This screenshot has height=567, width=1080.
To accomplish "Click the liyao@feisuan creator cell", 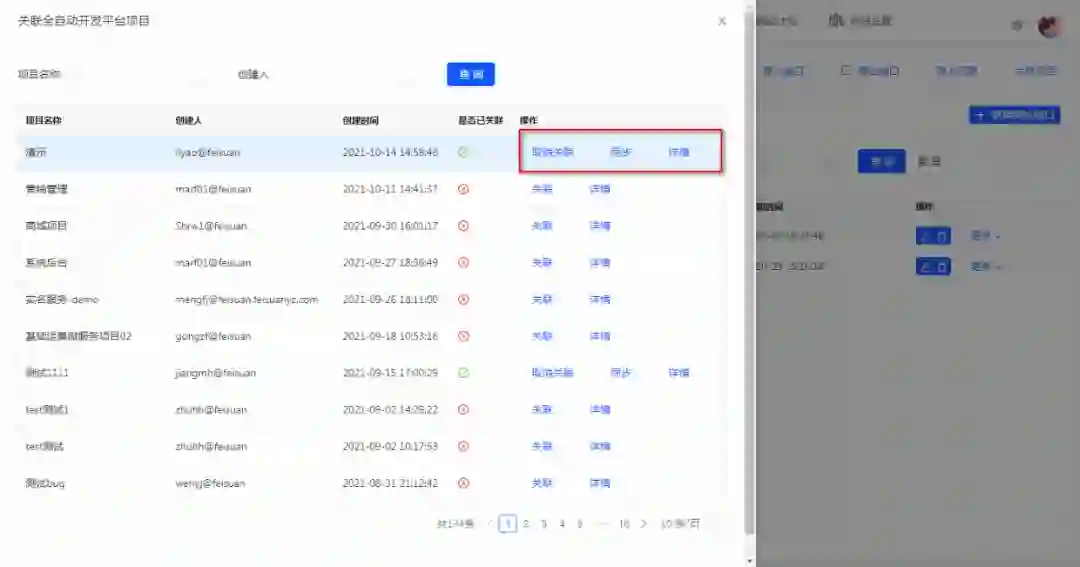I will point(208,152).
